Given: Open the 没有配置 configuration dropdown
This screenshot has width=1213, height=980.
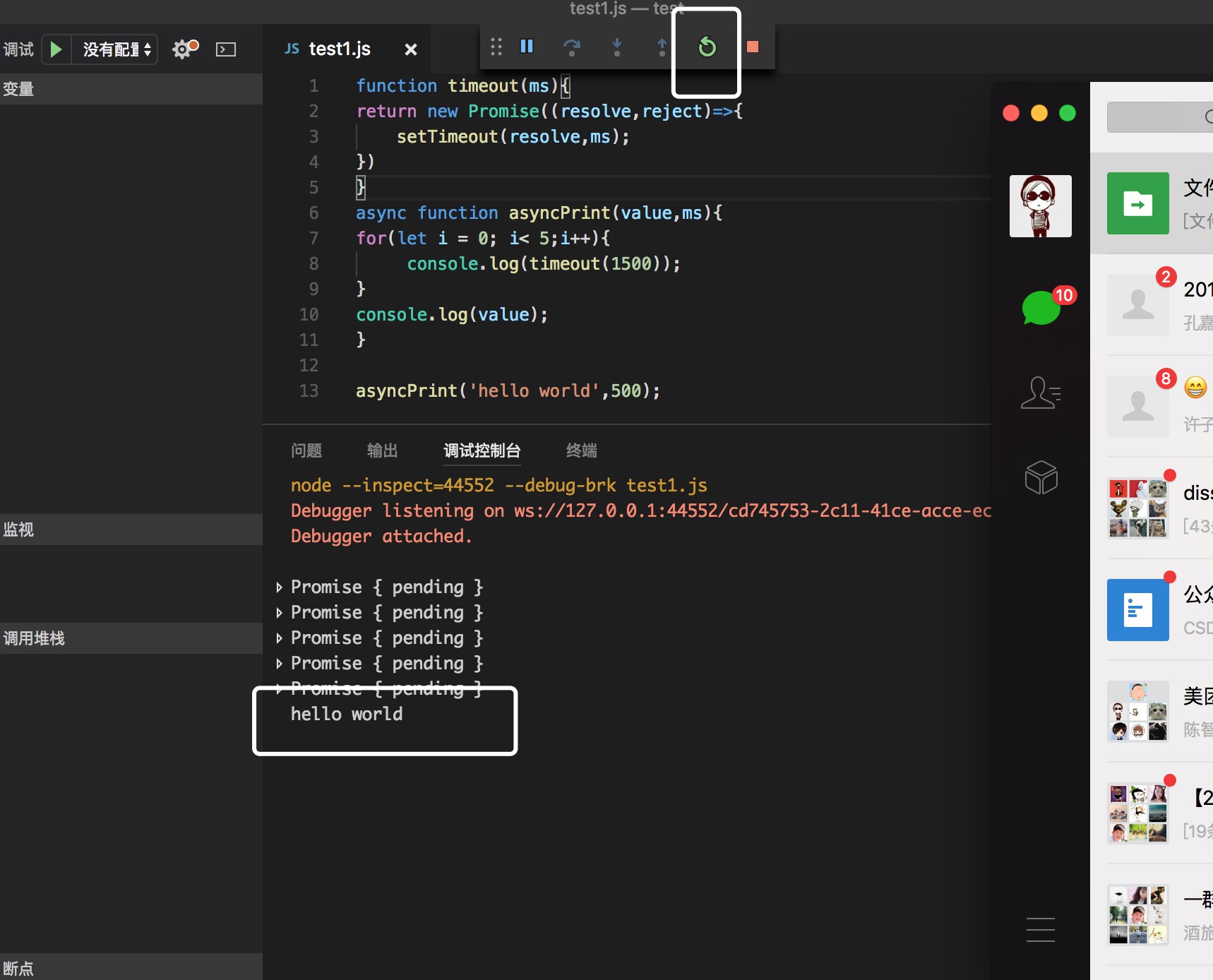Looking at the screenshot, I should pyautogui.click(x=115, y=49).
